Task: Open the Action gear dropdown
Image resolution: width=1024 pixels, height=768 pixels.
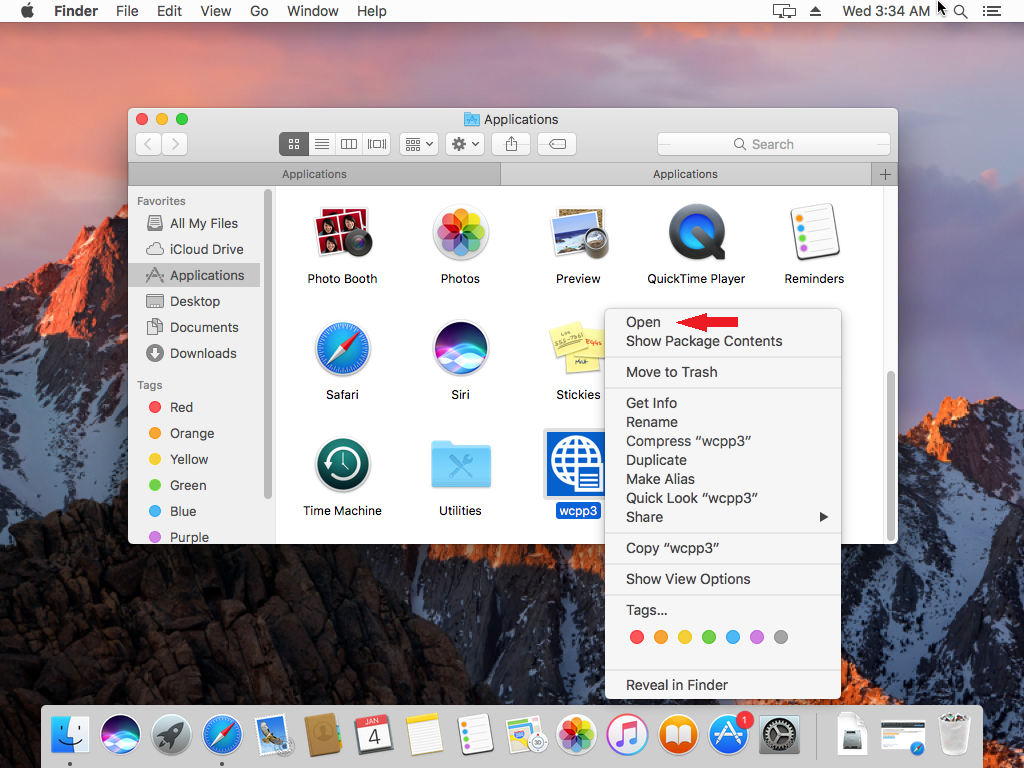Action: (x=465, y=144)
